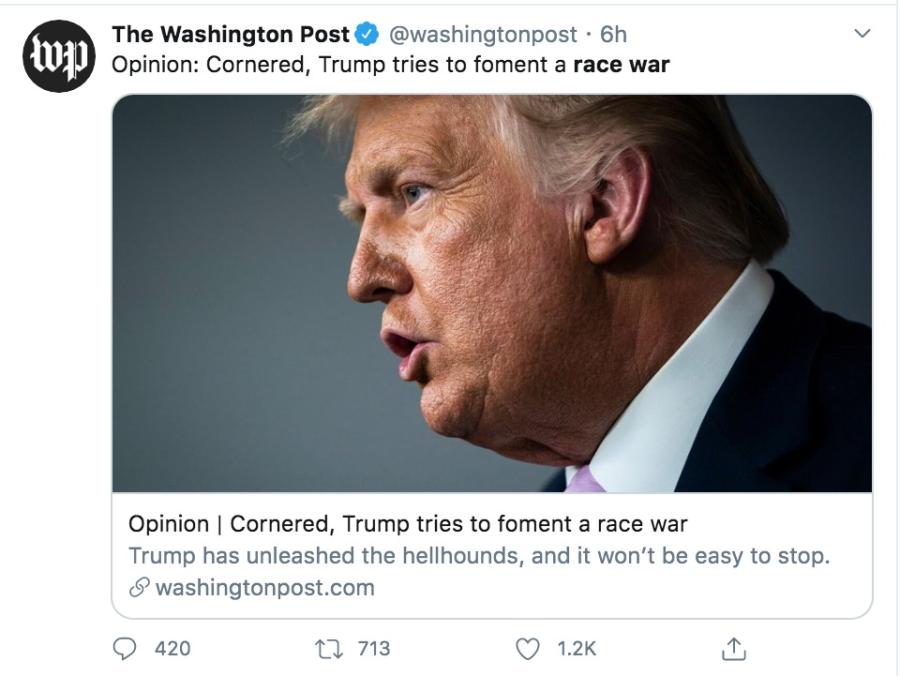The width and height of the screenshot is (900, 676).
Task: Click the 713 retweets count
Action: 373,649
